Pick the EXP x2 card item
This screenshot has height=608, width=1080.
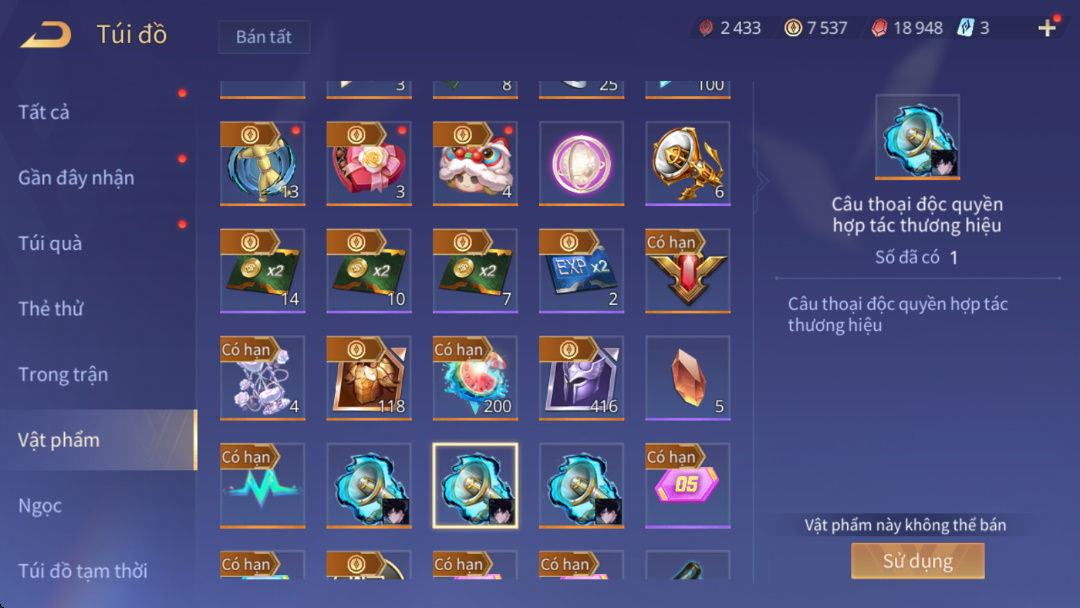(x=581, y=271)
